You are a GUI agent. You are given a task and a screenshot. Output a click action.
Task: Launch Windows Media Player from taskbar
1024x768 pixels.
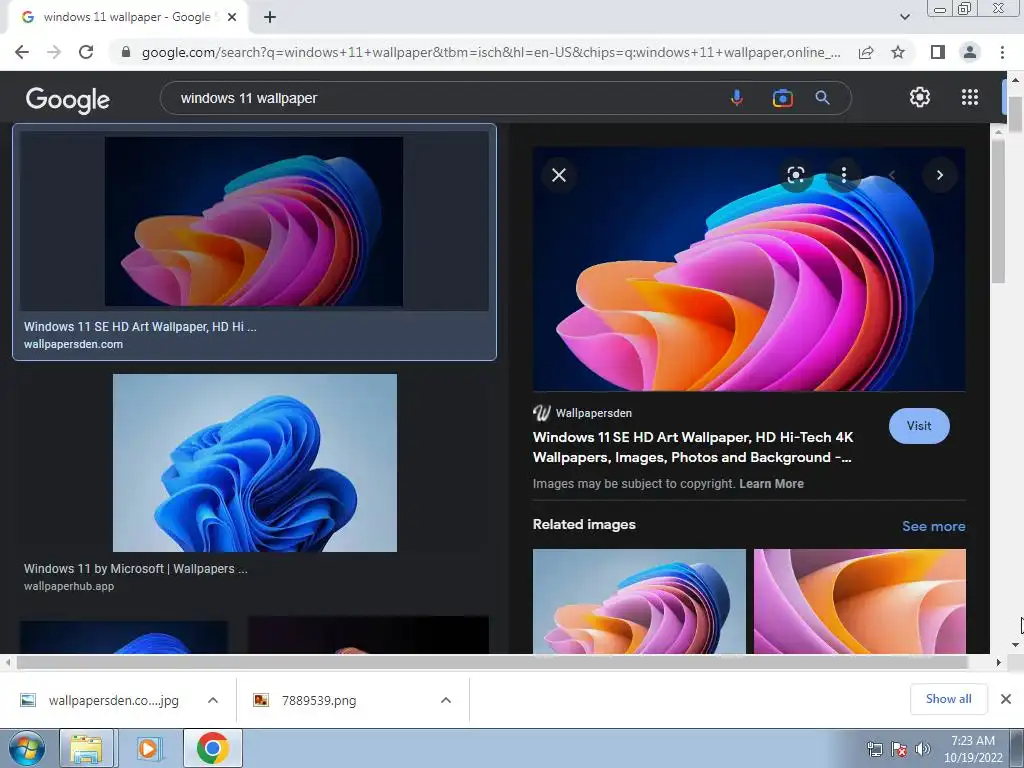click(148, 748)
